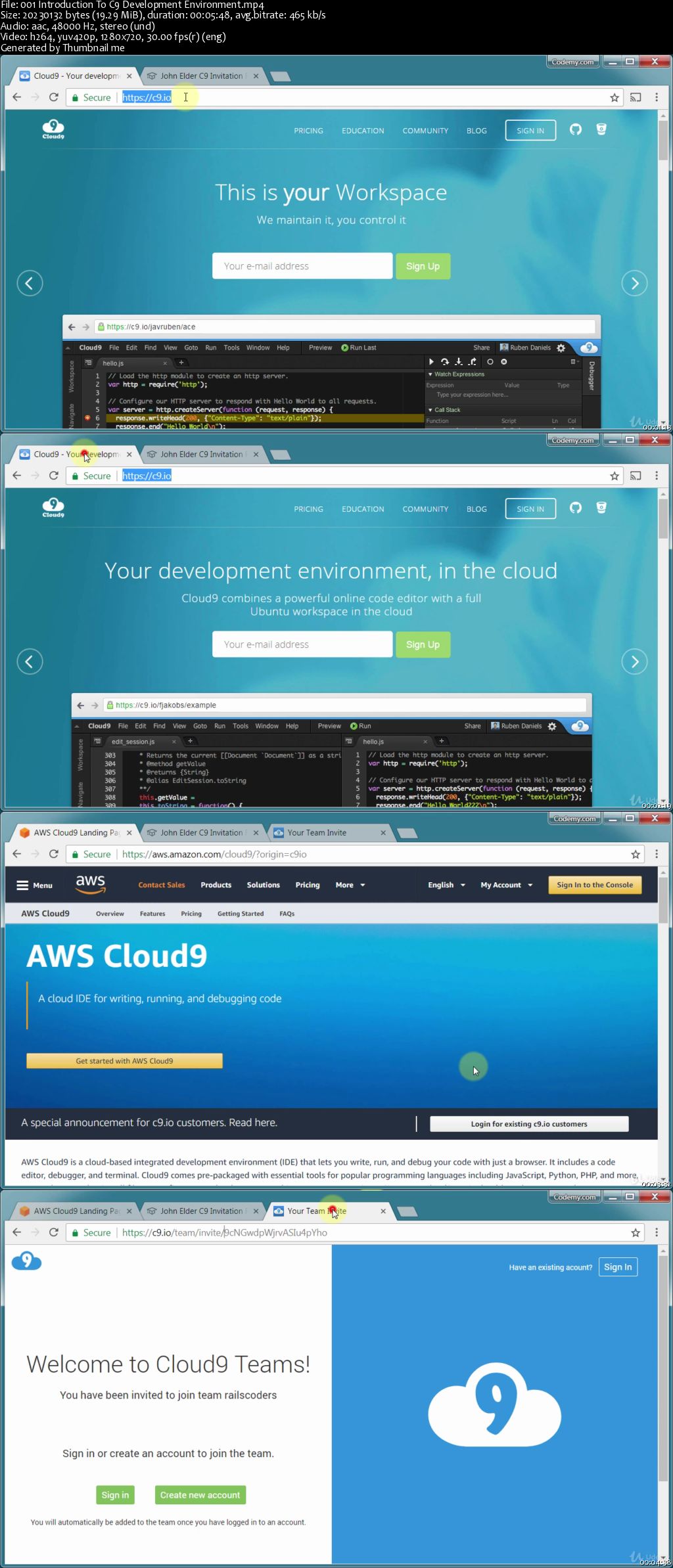Expand the More dropdown on the AWS page

click(350, 885)
